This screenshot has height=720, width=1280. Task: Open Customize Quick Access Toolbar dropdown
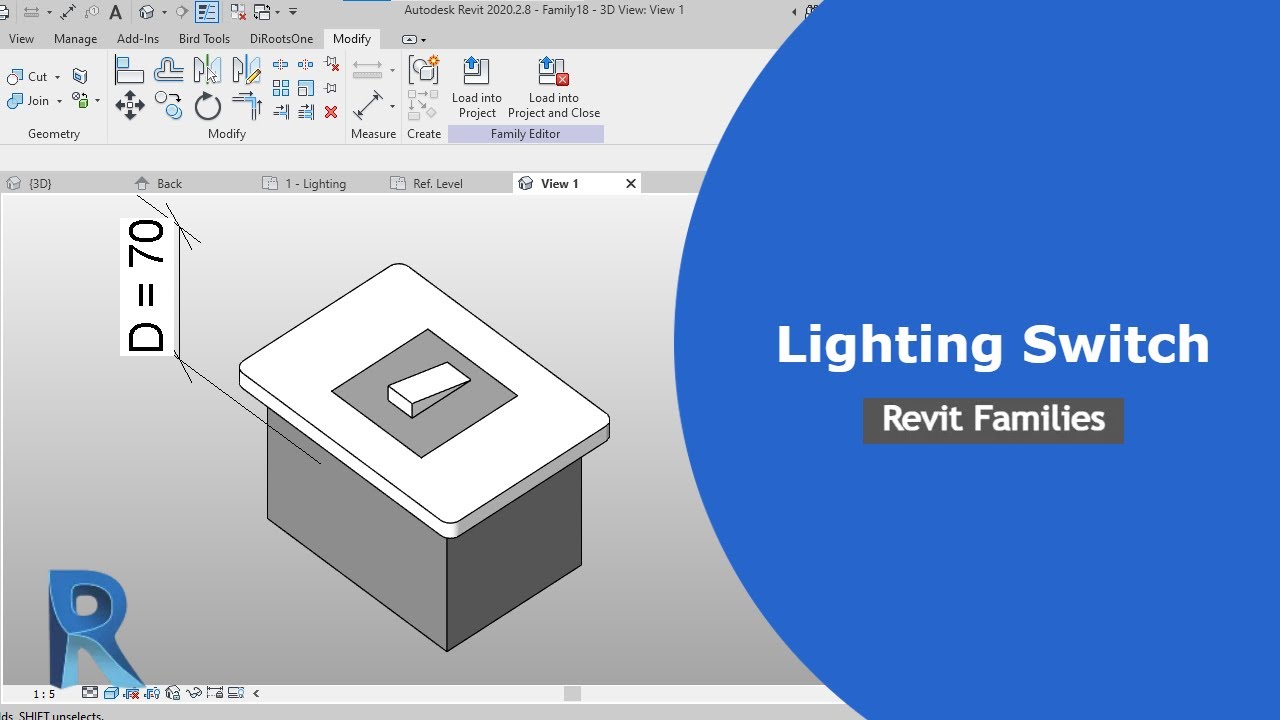[293, 12]
